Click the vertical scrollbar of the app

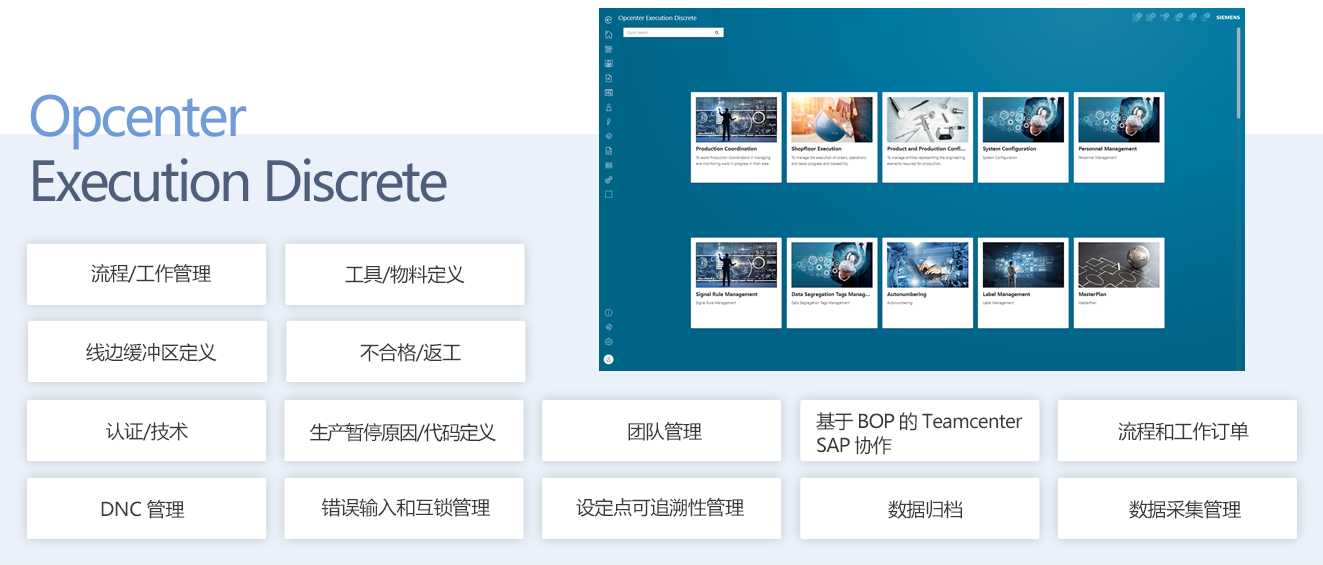(1239, 75)
